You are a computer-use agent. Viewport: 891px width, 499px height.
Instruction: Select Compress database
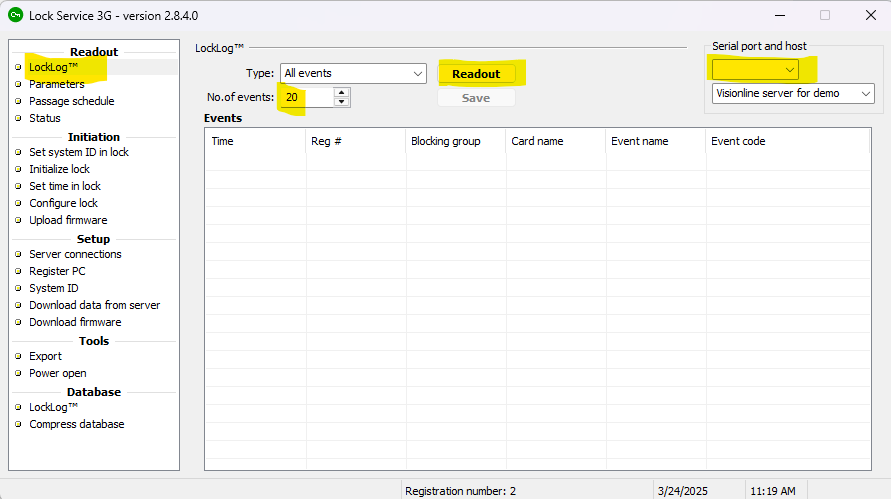pyautogui.click(x=77, y=425)
